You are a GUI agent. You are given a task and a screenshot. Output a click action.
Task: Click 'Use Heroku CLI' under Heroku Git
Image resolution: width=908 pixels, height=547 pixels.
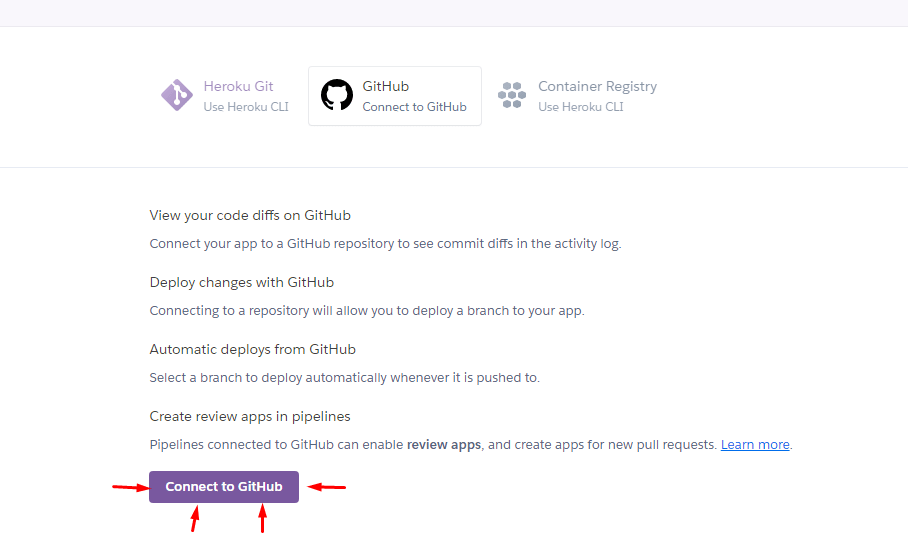tap(246, 107)
